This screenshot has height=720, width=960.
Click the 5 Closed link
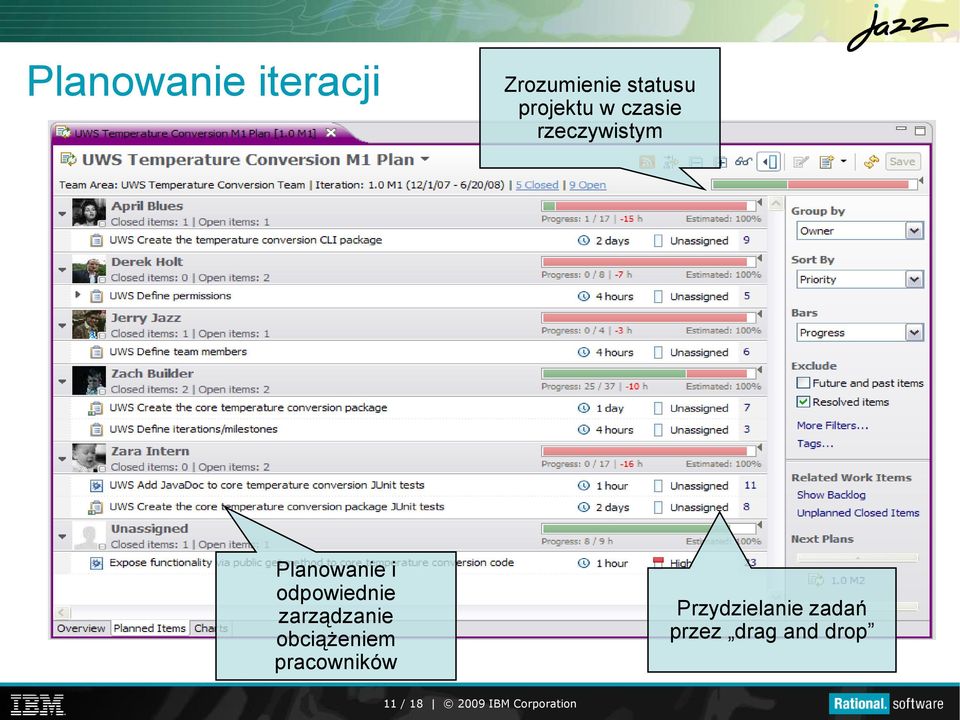pyautogui.click(x=537, y=185)
